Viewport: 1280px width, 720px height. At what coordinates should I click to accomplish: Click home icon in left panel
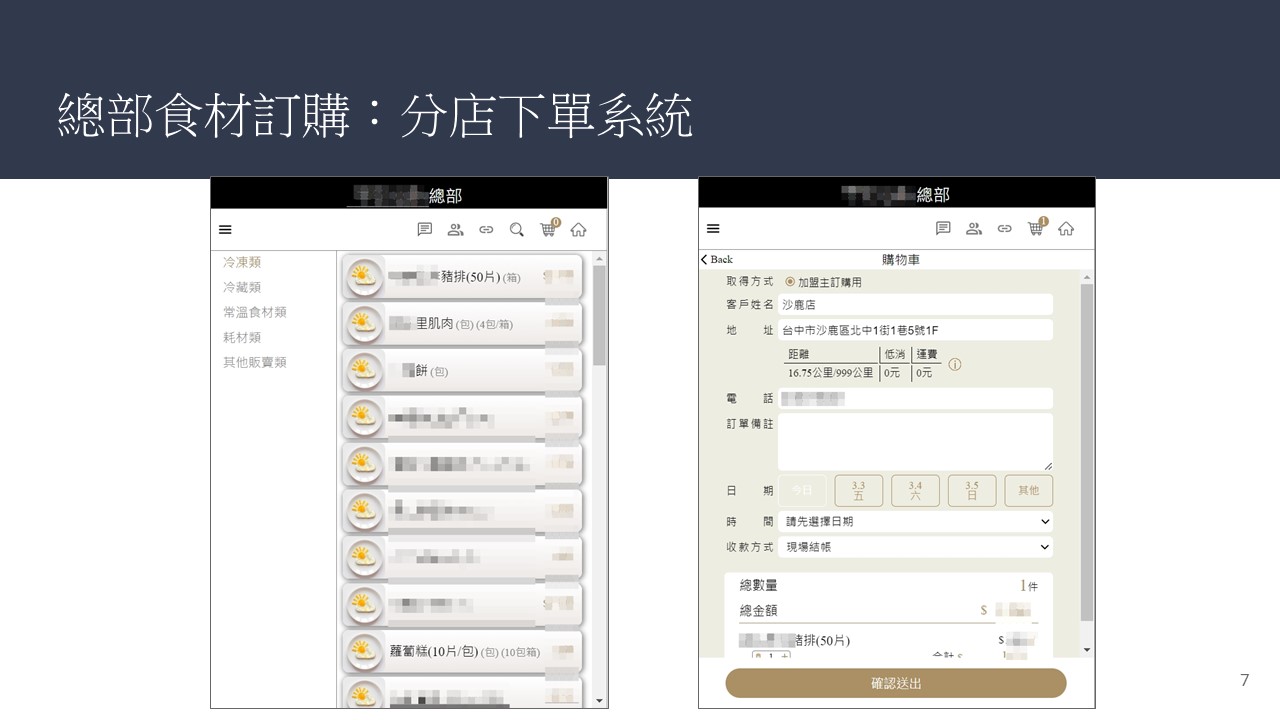pyautogui.click(x=578, y=230)
